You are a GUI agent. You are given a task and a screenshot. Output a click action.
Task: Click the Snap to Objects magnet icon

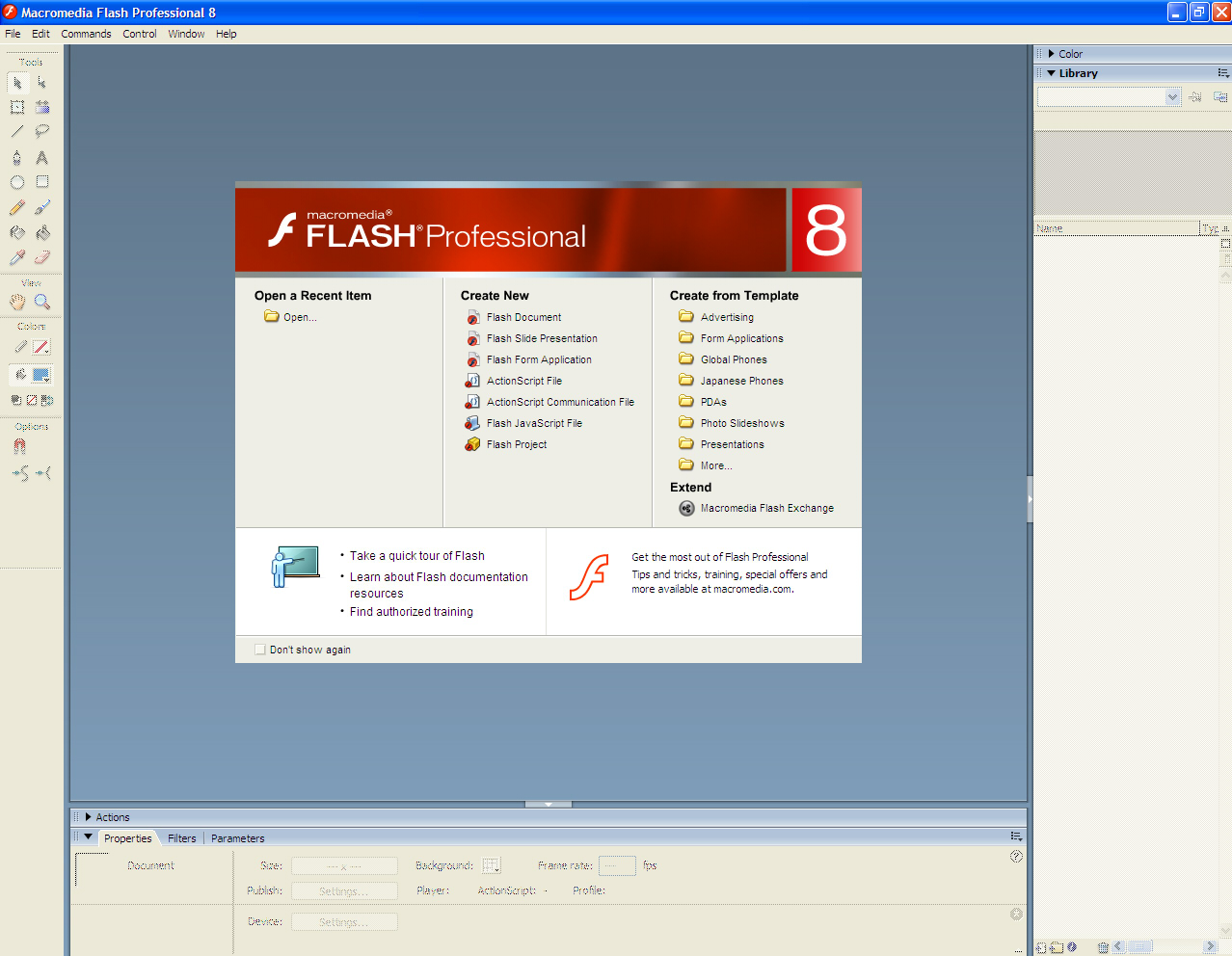(19, 446)
